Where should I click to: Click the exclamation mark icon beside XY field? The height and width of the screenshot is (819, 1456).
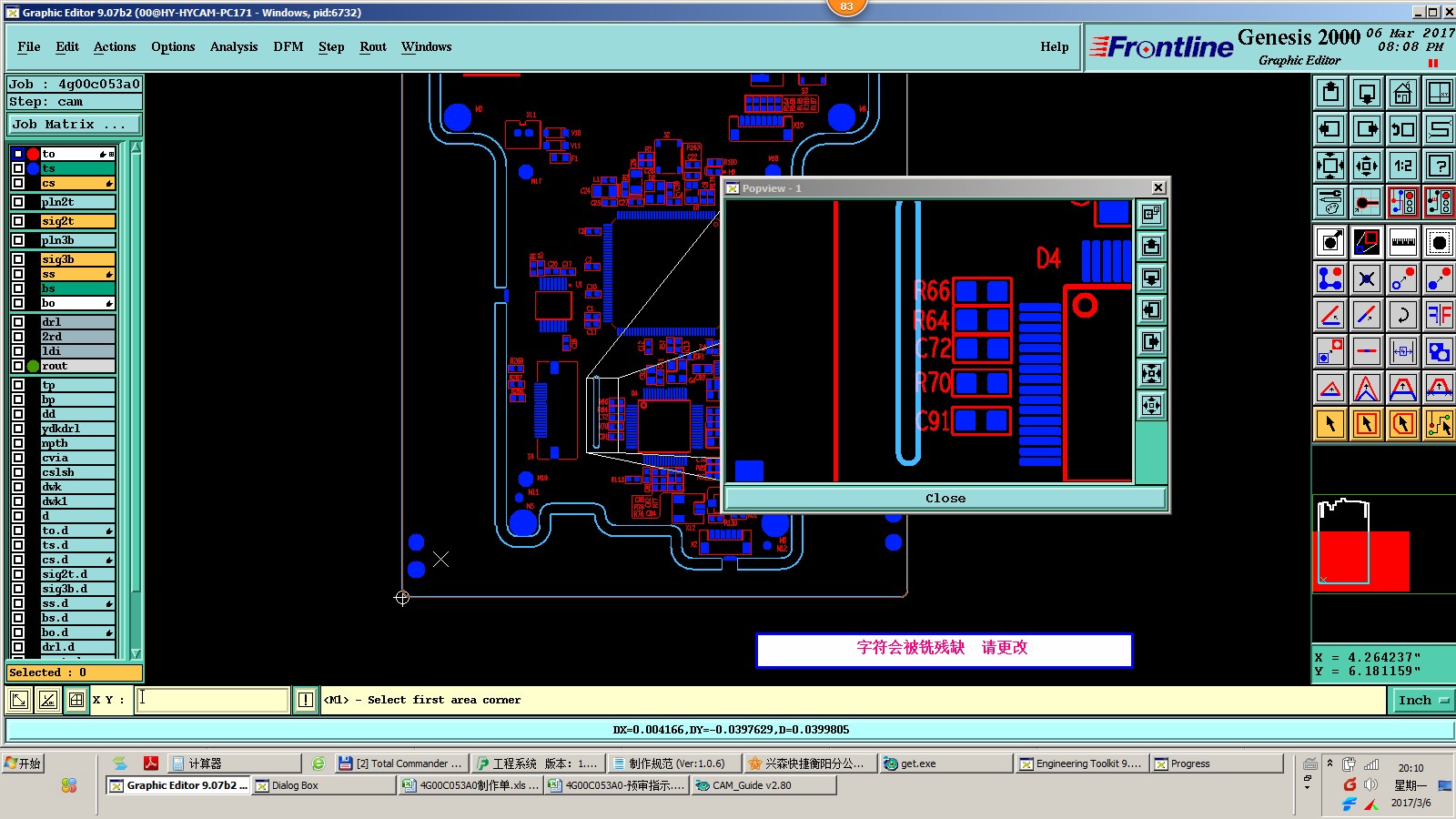(x=306, y=700)
